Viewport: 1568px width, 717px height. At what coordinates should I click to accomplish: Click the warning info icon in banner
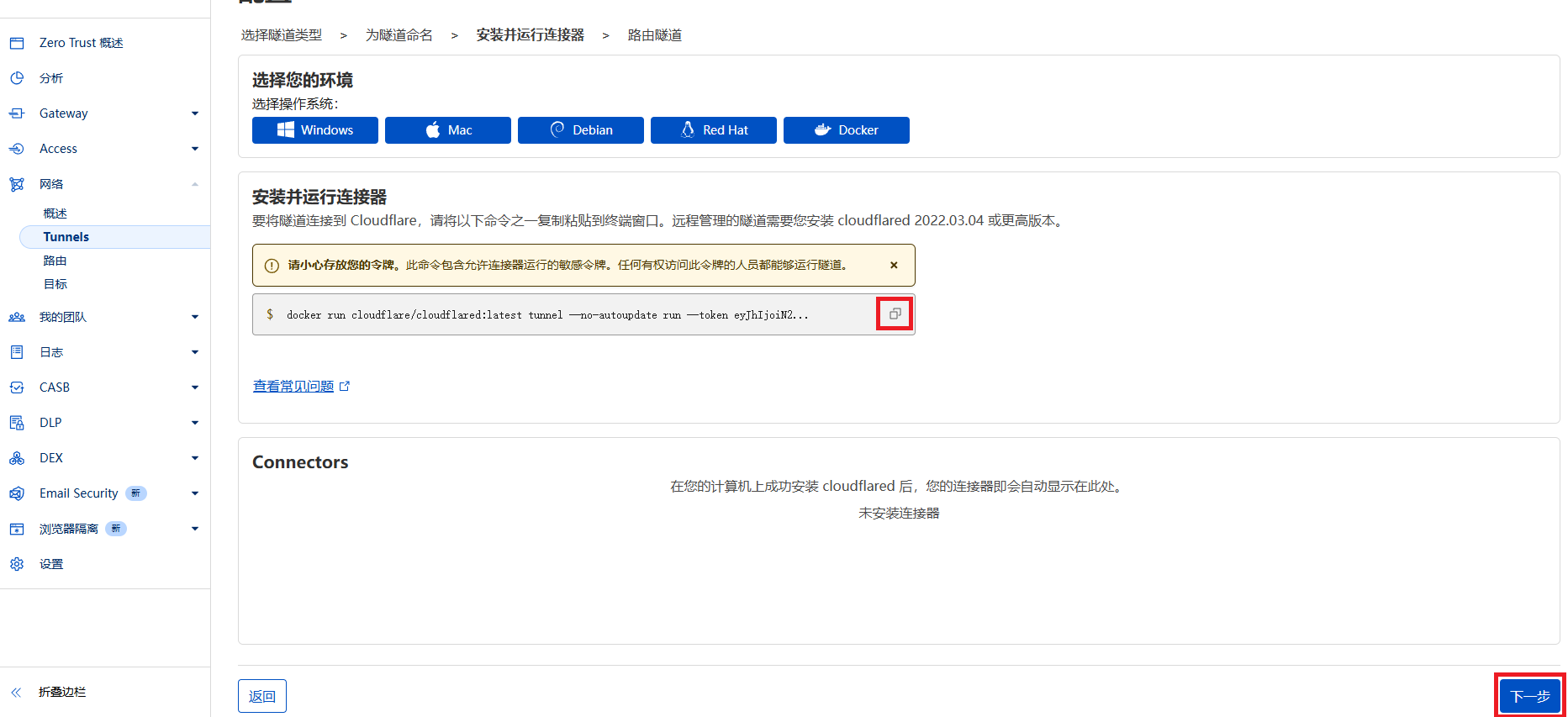tap(272, 266)
